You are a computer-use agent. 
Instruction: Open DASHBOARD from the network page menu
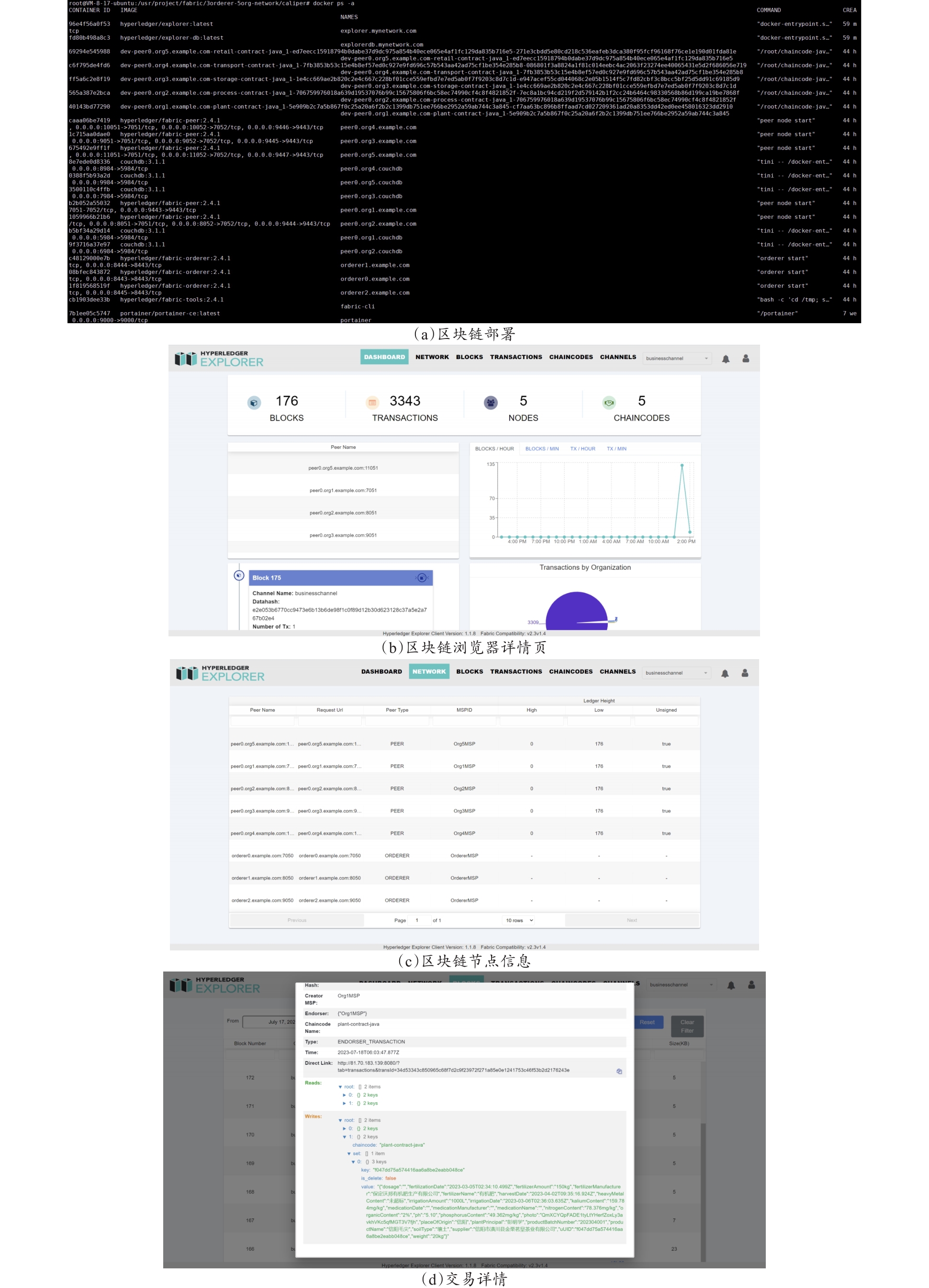381,672
